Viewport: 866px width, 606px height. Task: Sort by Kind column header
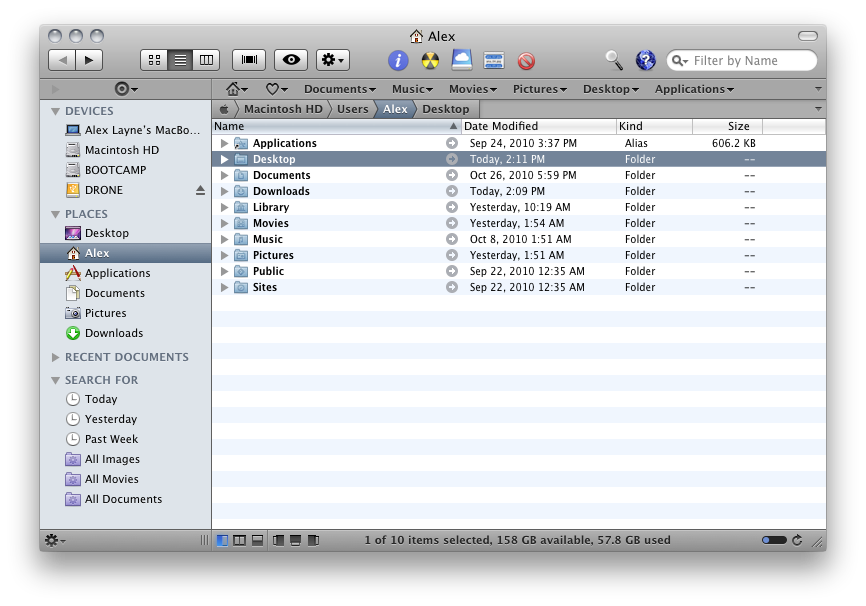pos(654,126)
